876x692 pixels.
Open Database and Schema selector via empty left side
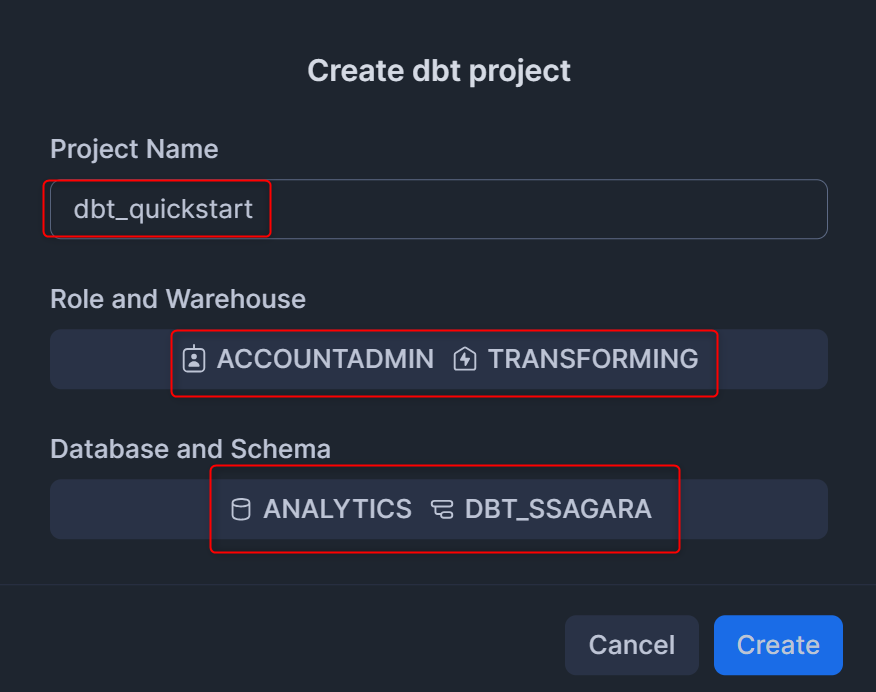tap(130, 509)
